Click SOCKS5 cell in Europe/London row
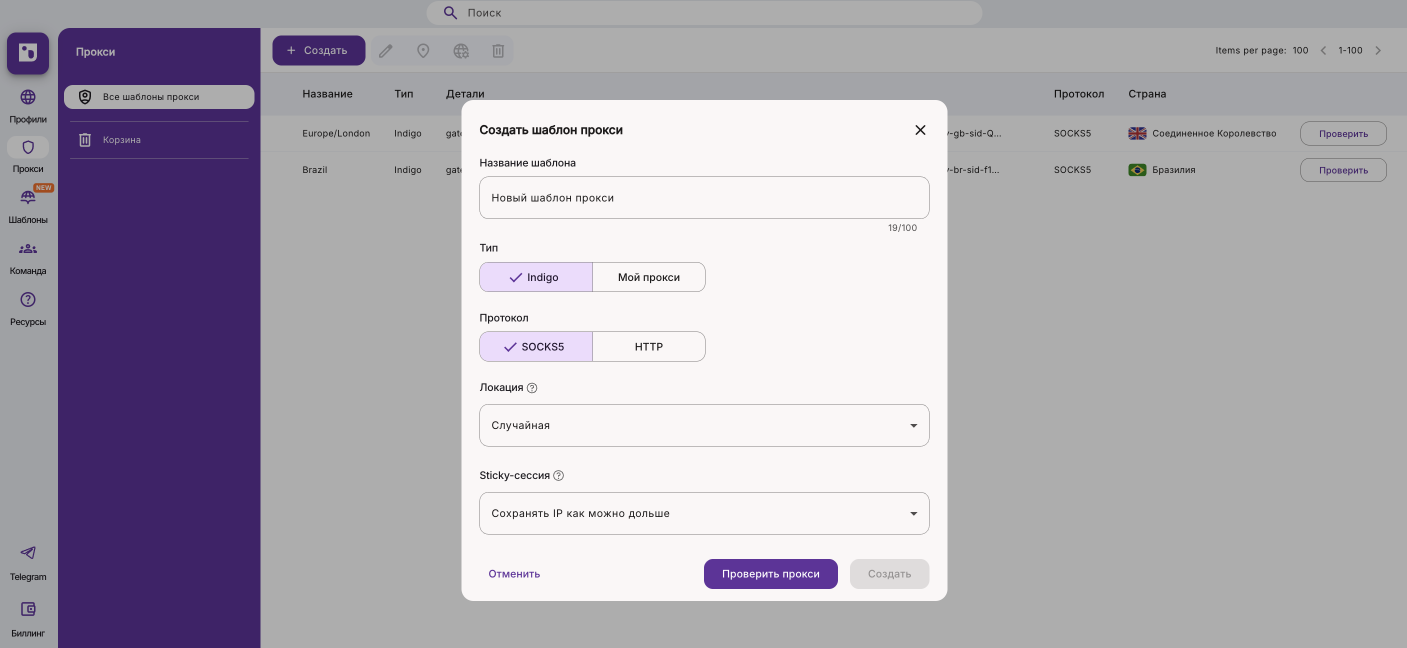Viewport: 1407px width, 648px height. [1071, 134]
